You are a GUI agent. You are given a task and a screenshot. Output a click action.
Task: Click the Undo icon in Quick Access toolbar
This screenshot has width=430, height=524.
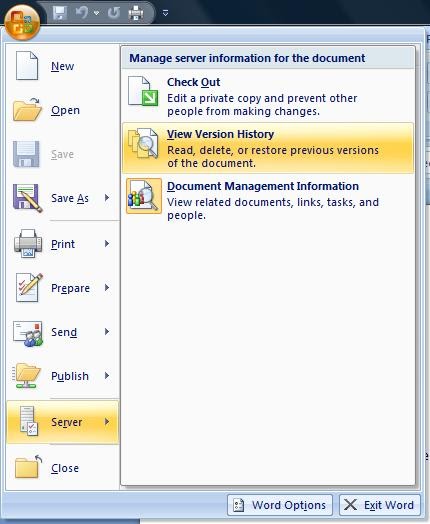(x=81, y=13)
